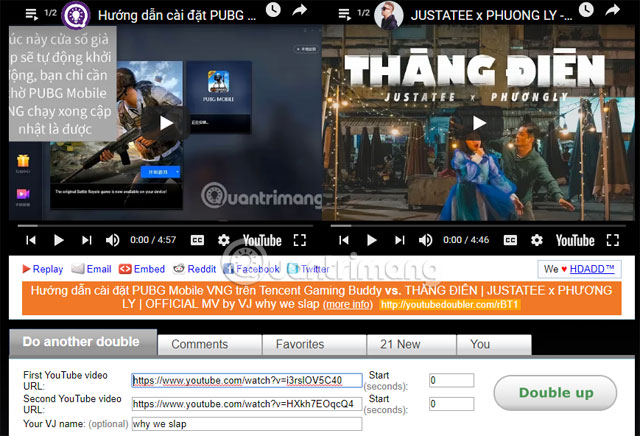Make the right player fullscreen

(613, 240)
